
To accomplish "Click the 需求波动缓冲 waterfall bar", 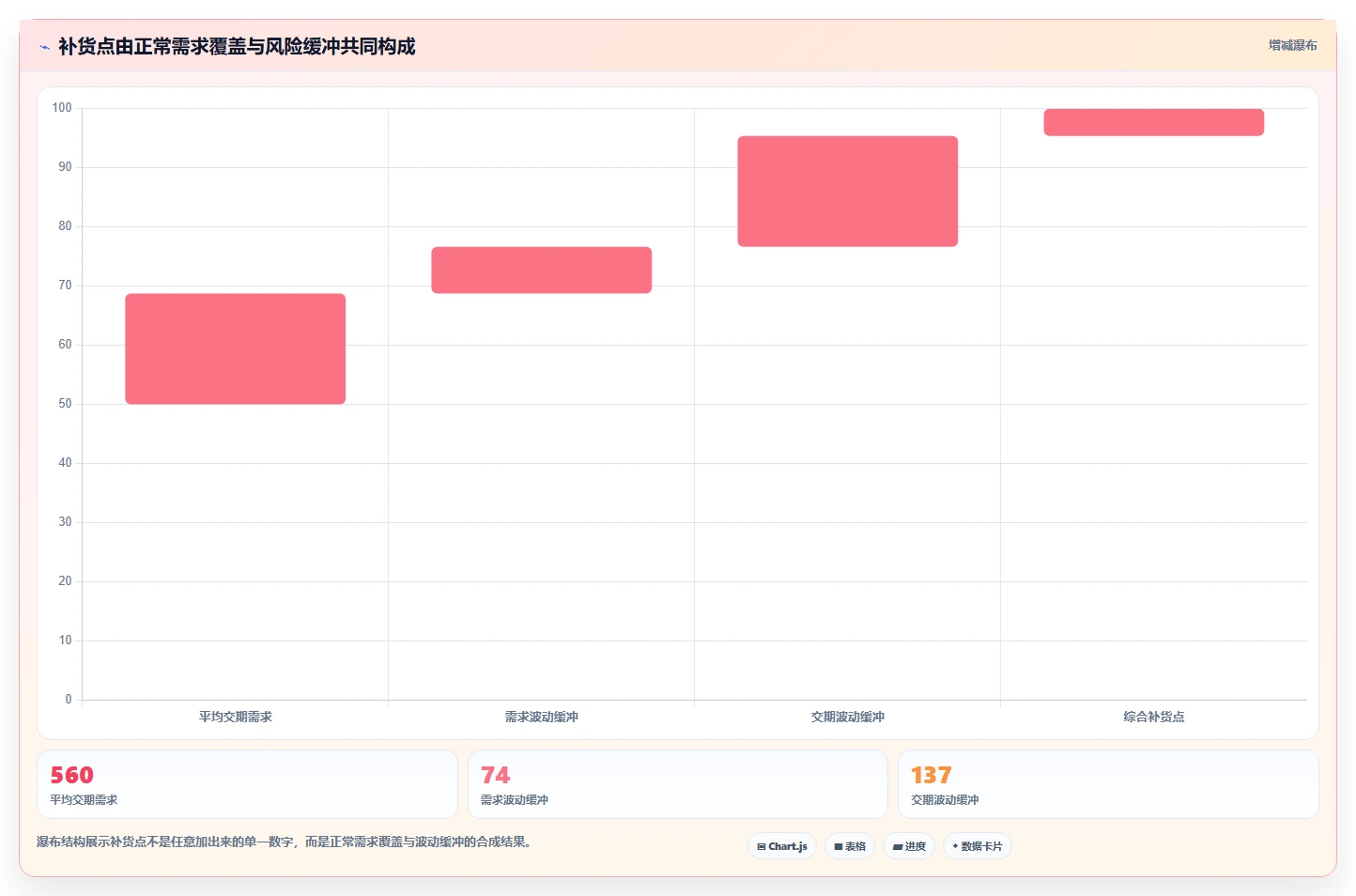I will point(542,270).
